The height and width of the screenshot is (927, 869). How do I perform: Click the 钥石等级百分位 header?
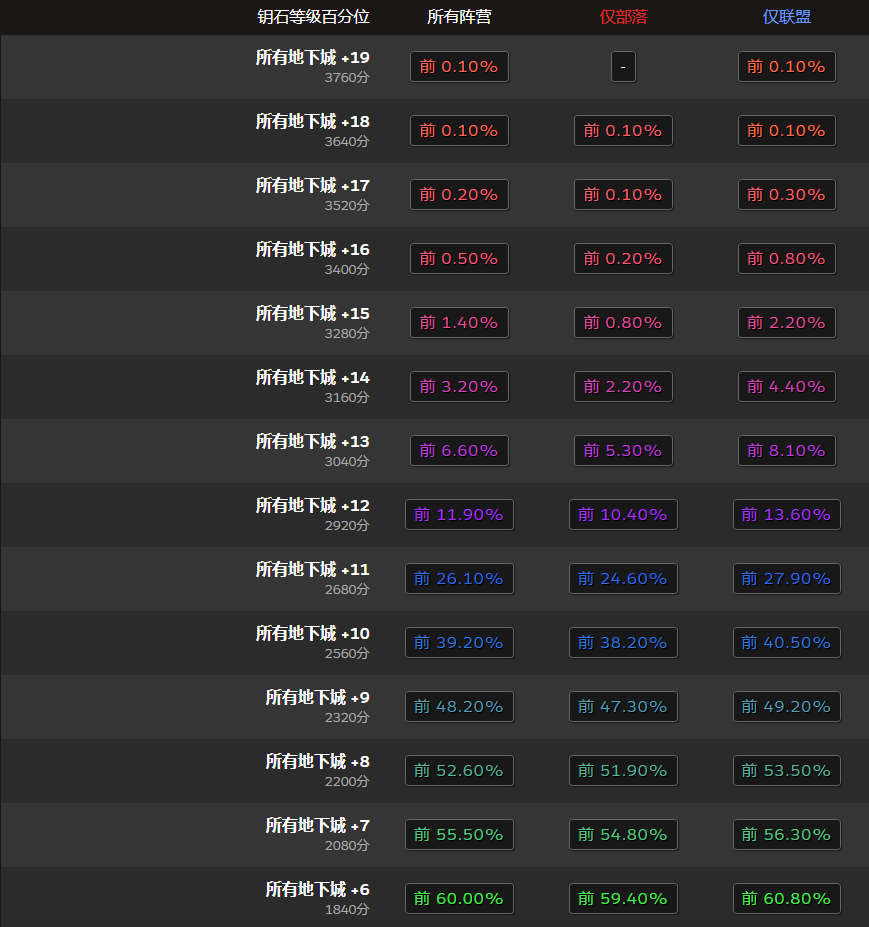click(x=313, y=17)
